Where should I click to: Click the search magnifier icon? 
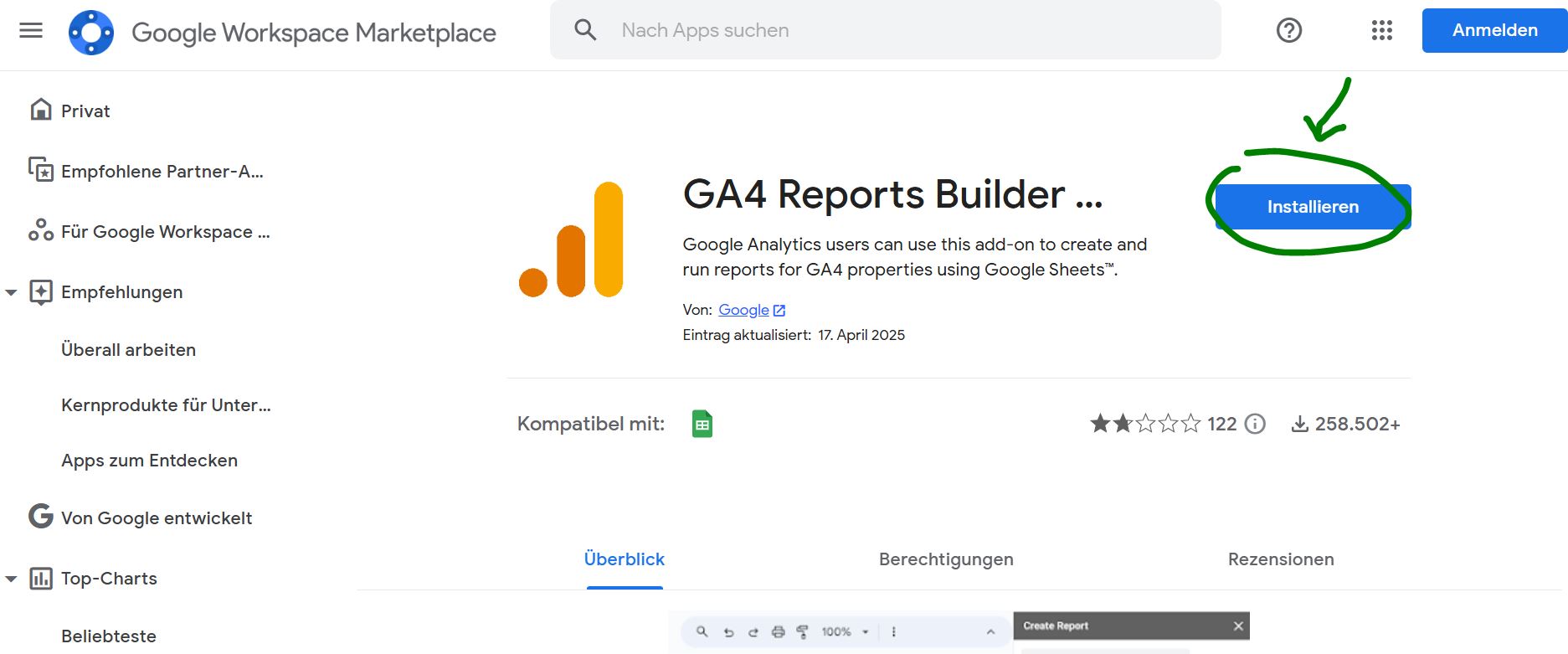(585, 30)
